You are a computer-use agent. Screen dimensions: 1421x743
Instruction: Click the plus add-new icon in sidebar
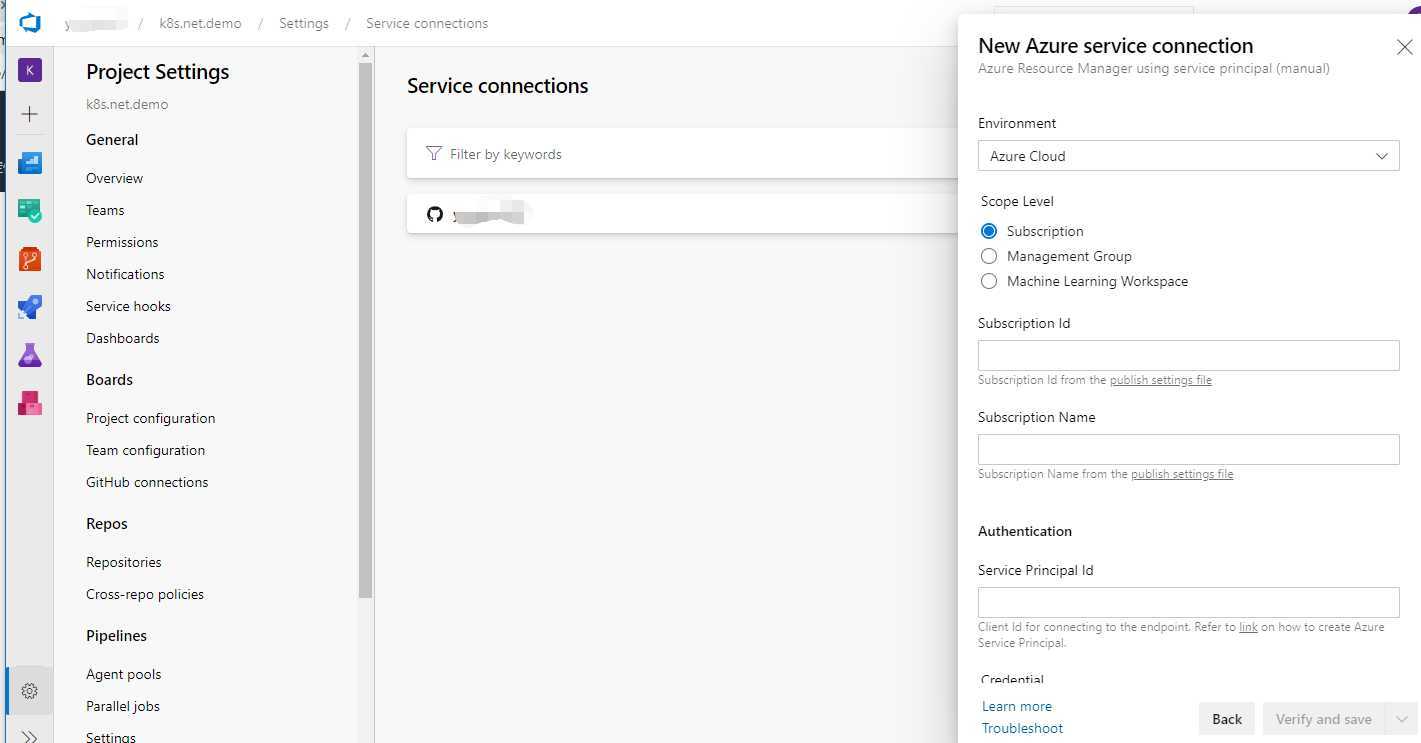point(30,114)
